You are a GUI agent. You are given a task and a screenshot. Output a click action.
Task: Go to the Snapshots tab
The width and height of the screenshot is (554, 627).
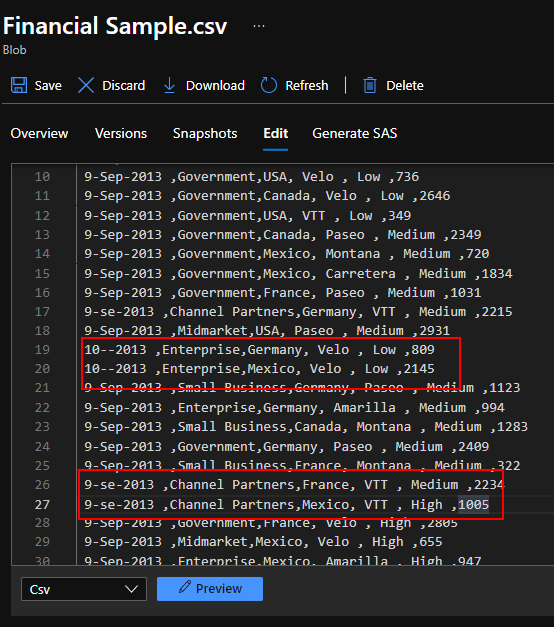(205, 133)
